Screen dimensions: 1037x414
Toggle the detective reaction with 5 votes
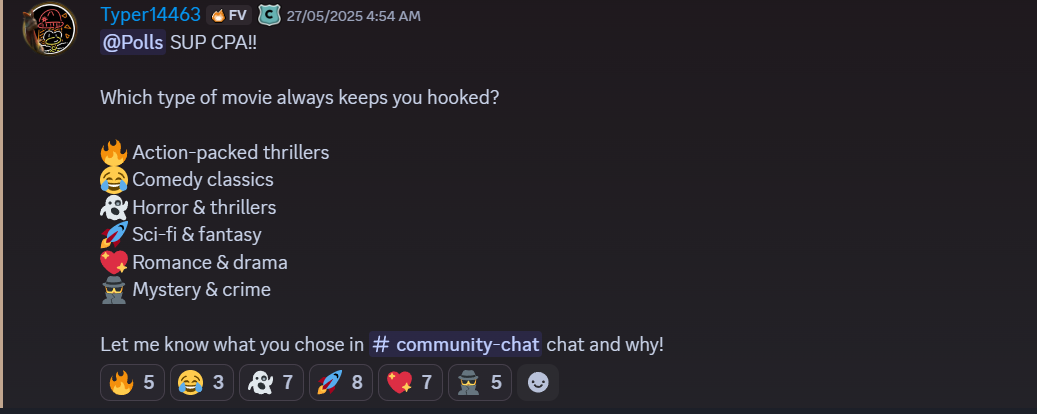(x=479, y=382)
